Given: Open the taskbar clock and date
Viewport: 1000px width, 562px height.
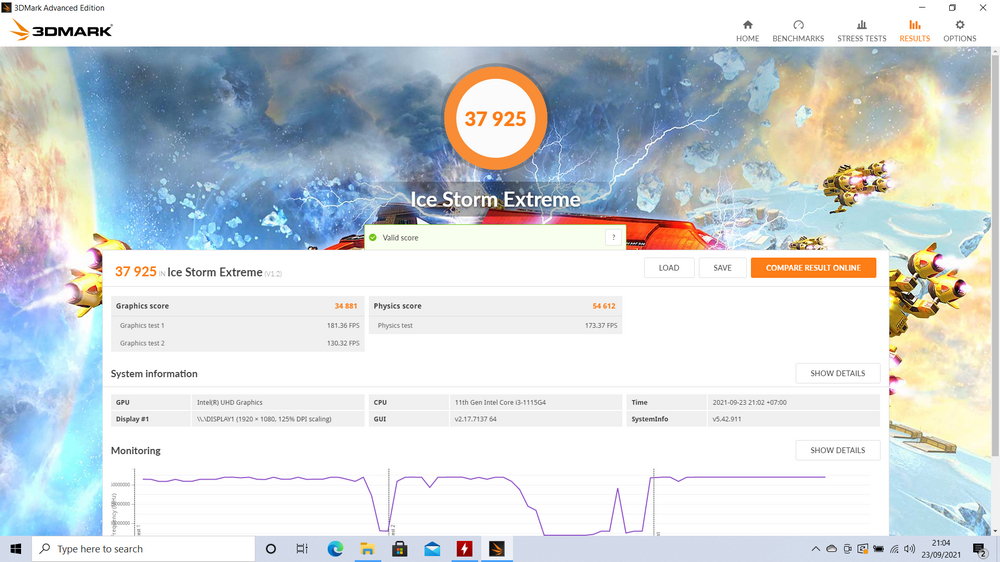Looking at the screenshot, I should (941, 549).
